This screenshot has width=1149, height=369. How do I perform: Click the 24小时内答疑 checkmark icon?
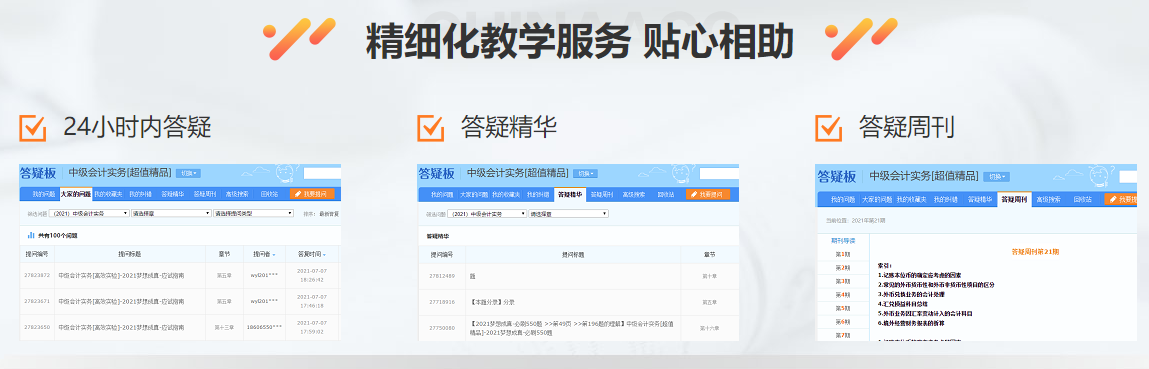(32, 127)
